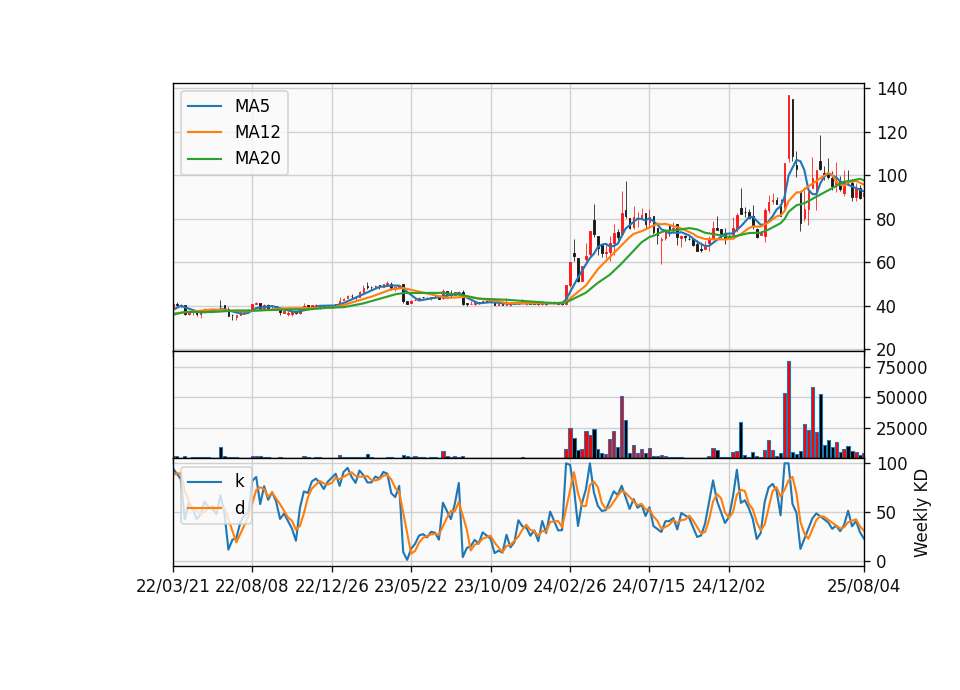Click the 23/05/22 date tick label
Viewport: 960px width, 690px height.
(x=411, y=586)
